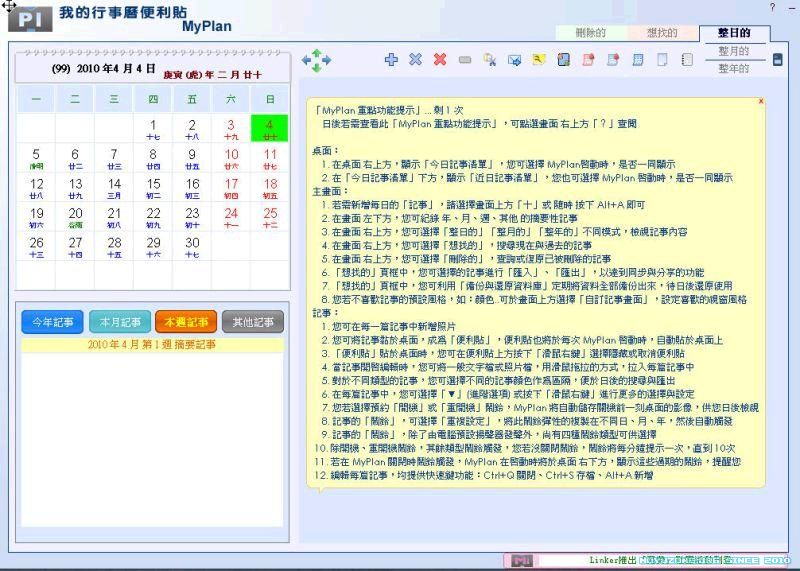Open 其他記事 notes

[253, 322]
